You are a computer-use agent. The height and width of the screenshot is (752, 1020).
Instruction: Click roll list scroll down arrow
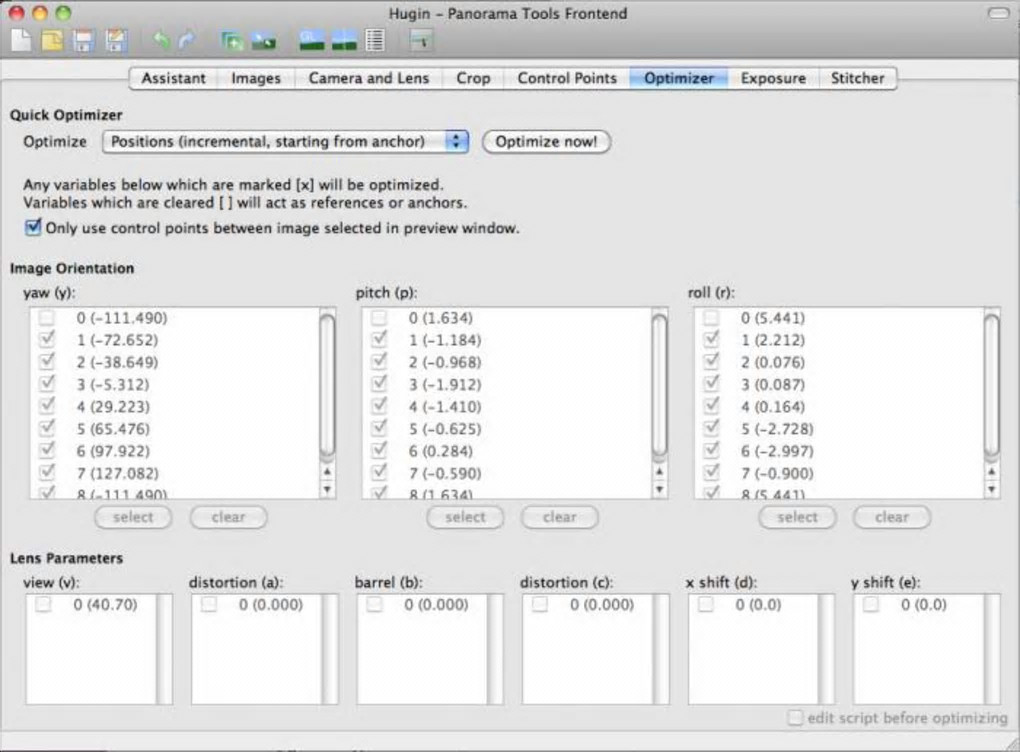992,489
